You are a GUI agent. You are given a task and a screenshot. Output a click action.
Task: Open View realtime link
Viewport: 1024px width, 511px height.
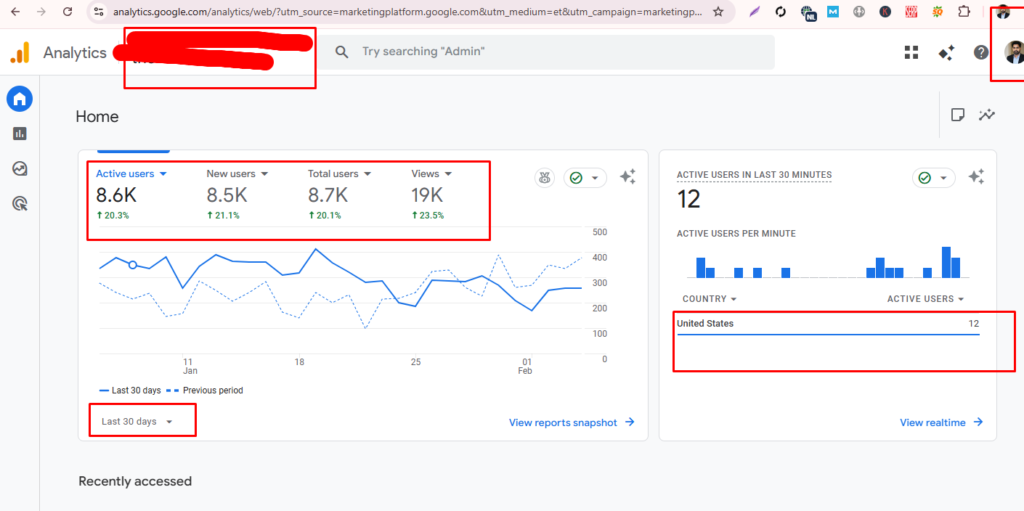(941, 423)
